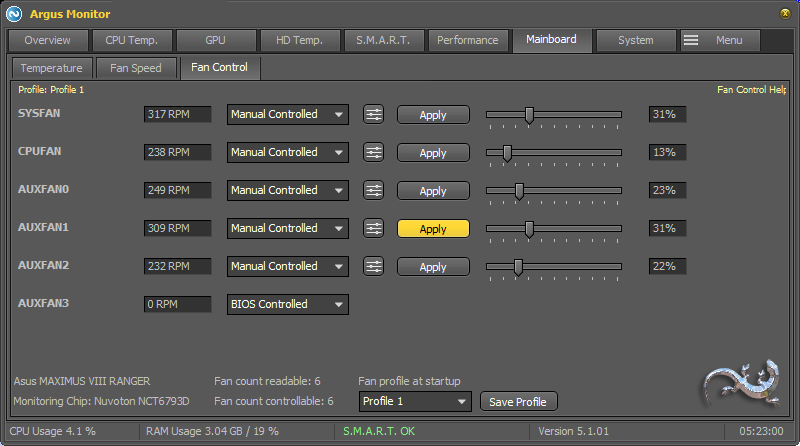Expand CPUFAN control mode dropdown
The height and width of the screenshot is (446, 800).
288,152
